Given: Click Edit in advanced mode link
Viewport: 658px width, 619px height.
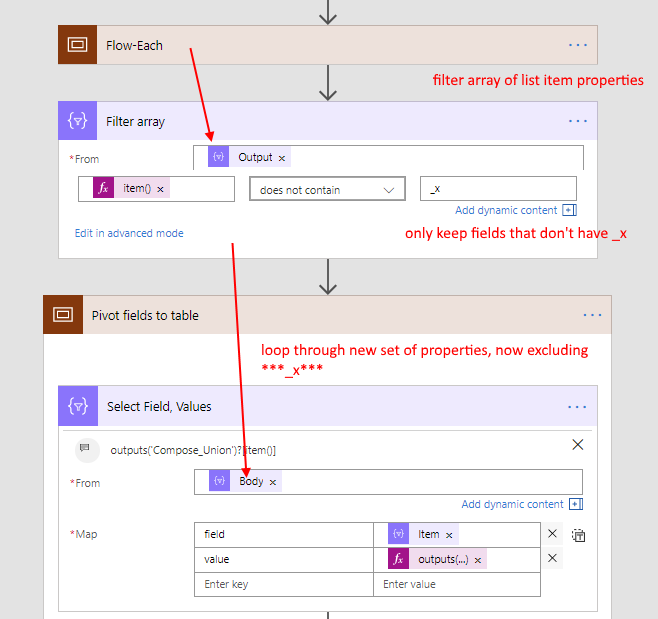Looking at the screenshot, I should (x=129, y=233).
